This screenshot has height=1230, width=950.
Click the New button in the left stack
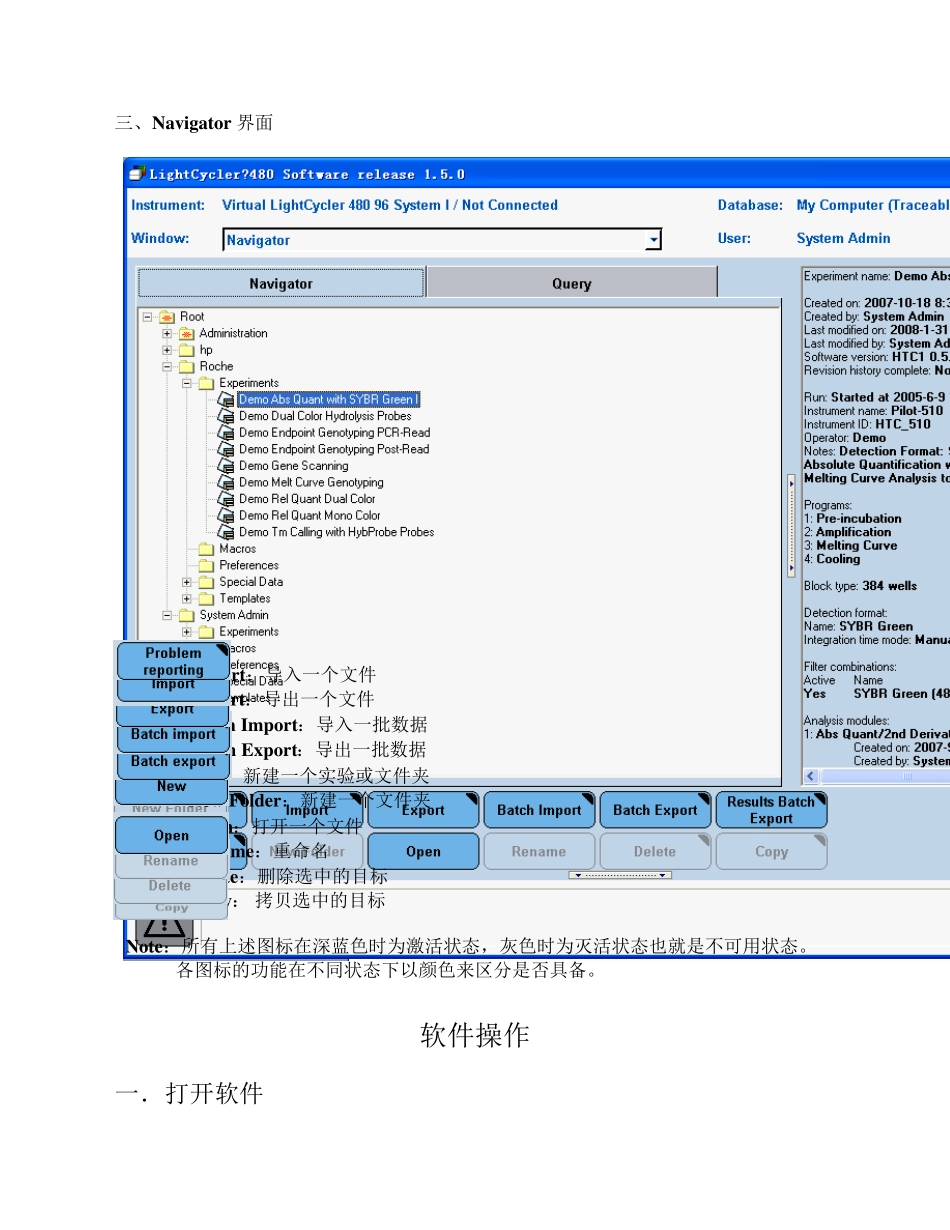click(173, 788)
